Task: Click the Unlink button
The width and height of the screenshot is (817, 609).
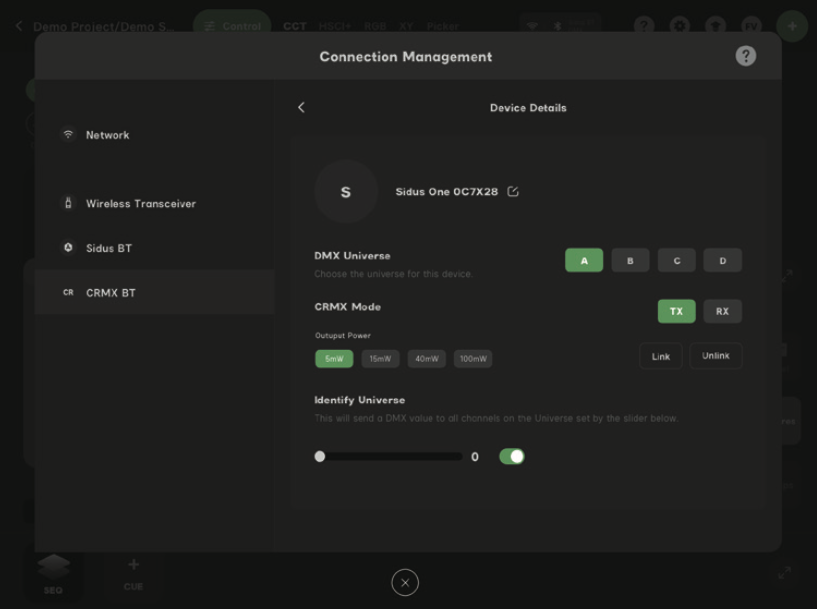Action: pyautogui.click(x=715, y=355)
